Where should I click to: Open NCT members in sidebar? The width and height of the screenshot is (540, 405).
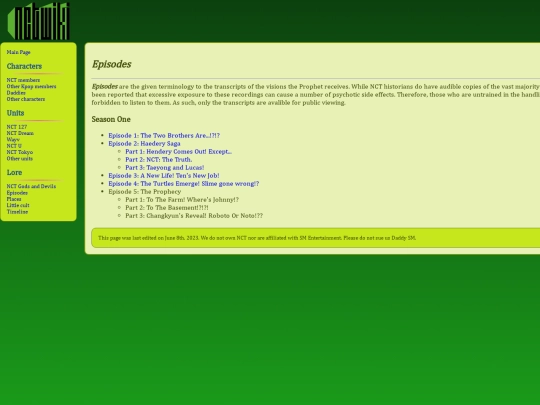[23, 80]
